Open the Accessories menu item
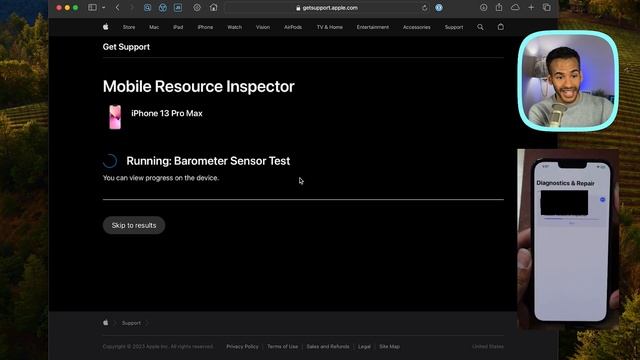 click(417, 27)
